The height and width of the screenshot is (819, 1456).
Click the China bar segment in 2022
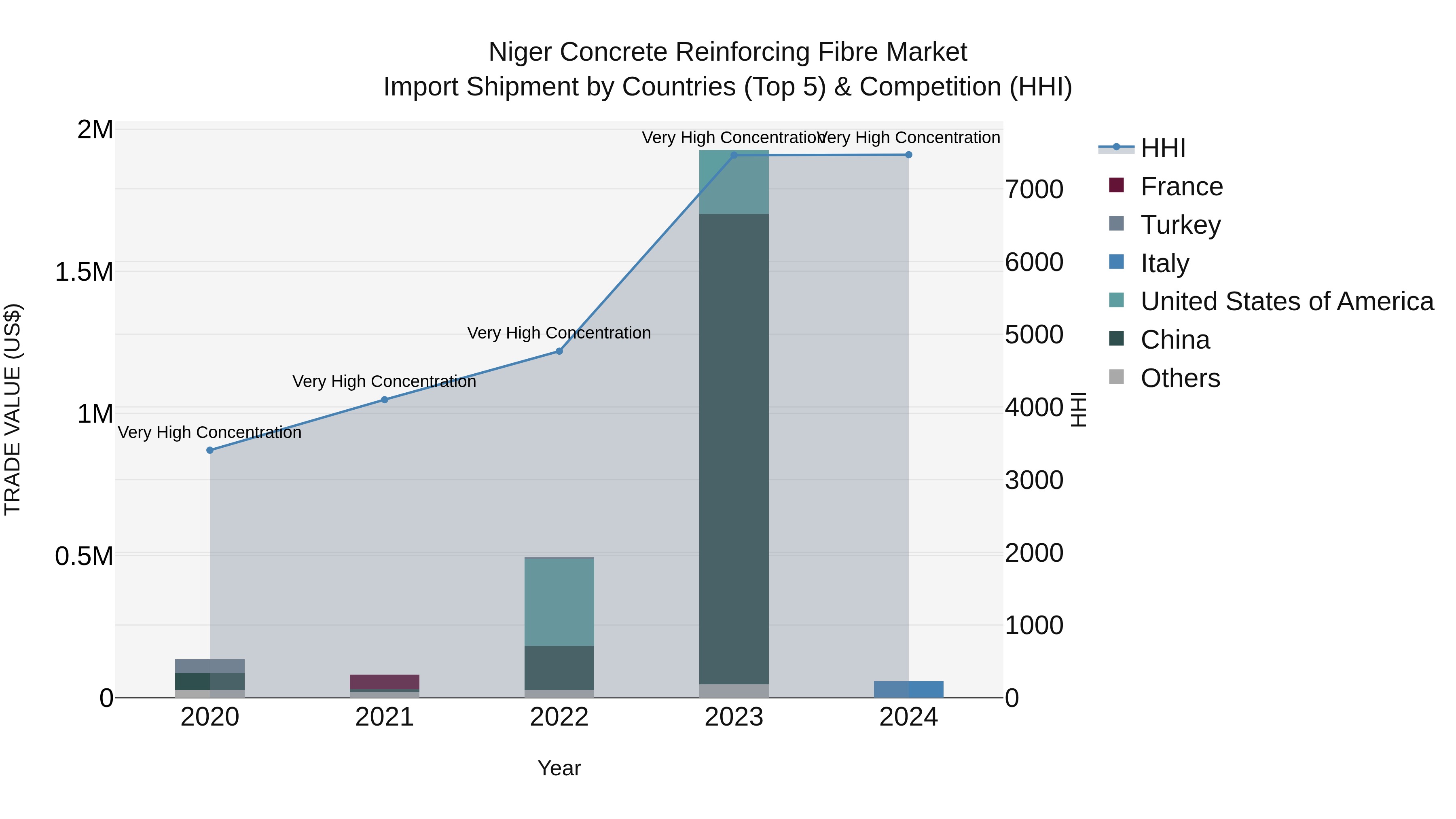(x=559, y=668)
